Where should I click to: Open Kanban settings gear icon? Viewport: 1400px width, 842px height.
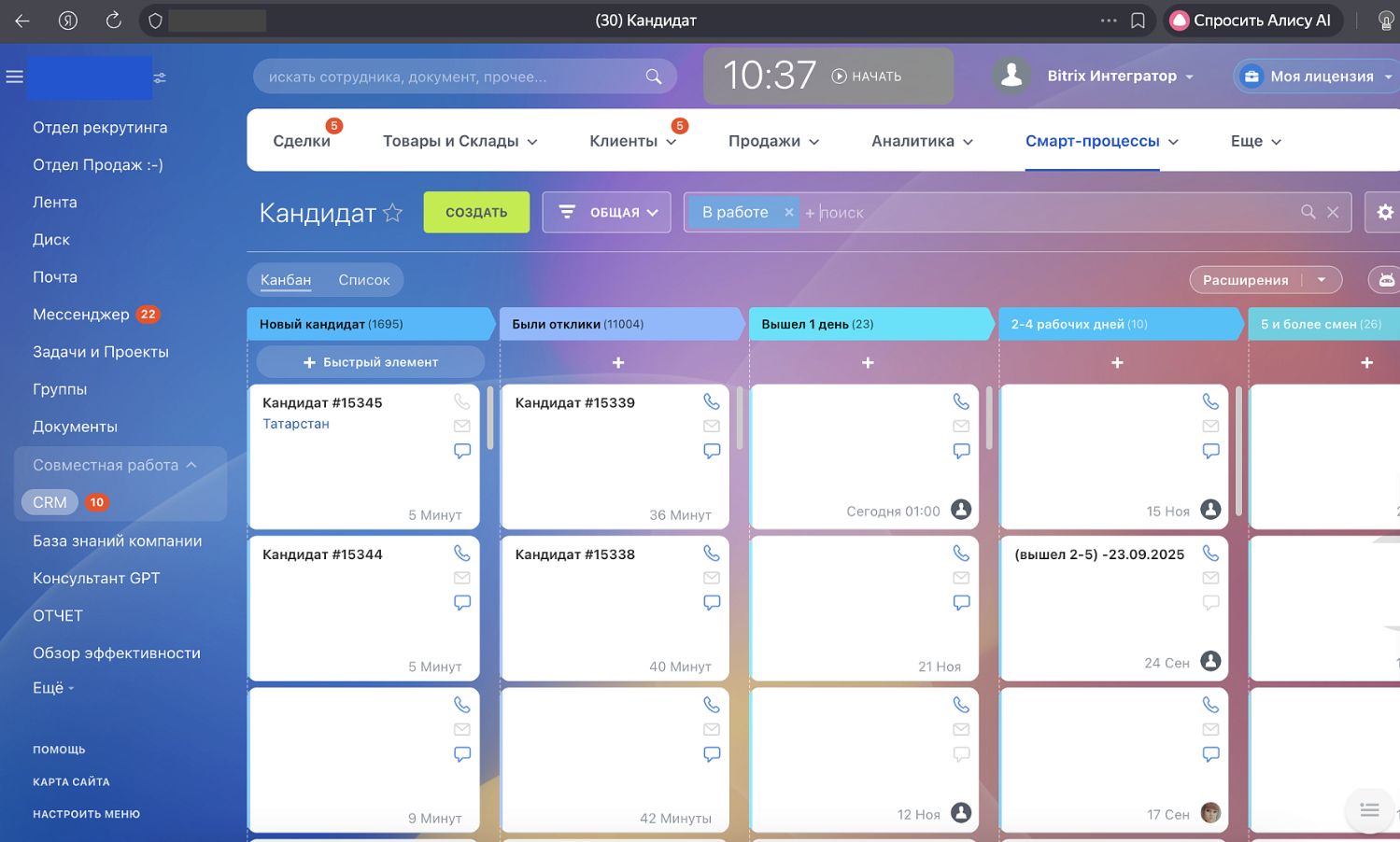(x=1385, y=212)
